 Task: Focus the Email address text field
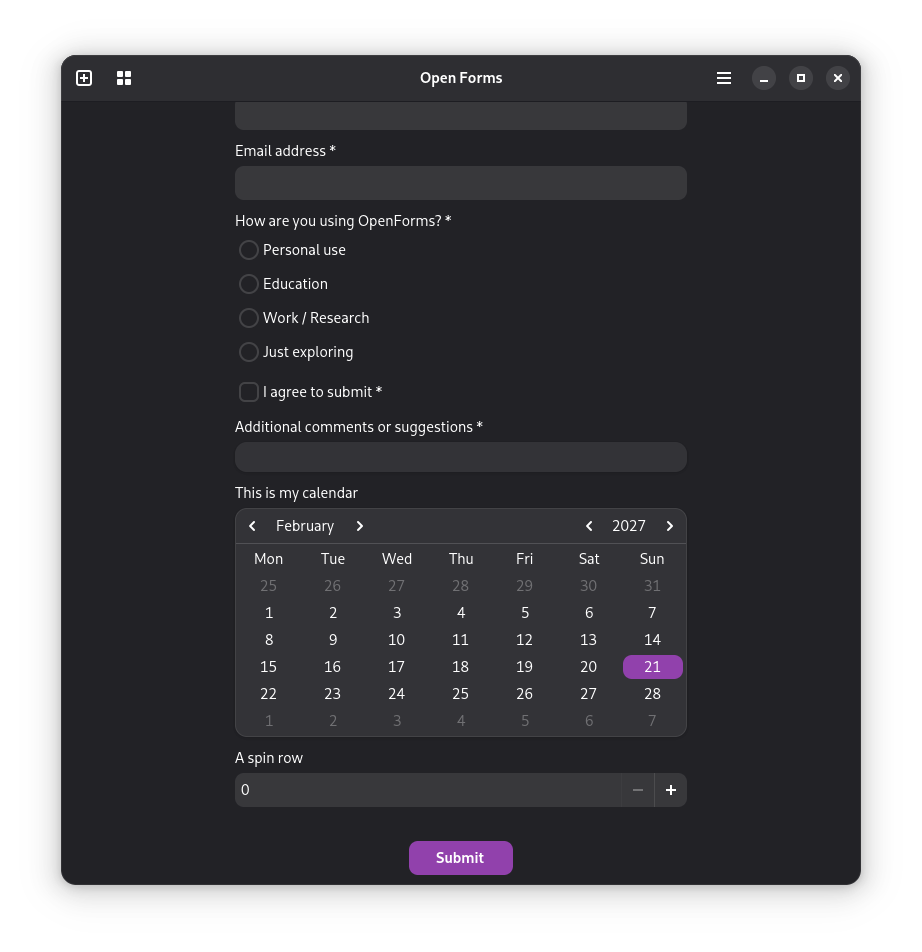point(460,183)
